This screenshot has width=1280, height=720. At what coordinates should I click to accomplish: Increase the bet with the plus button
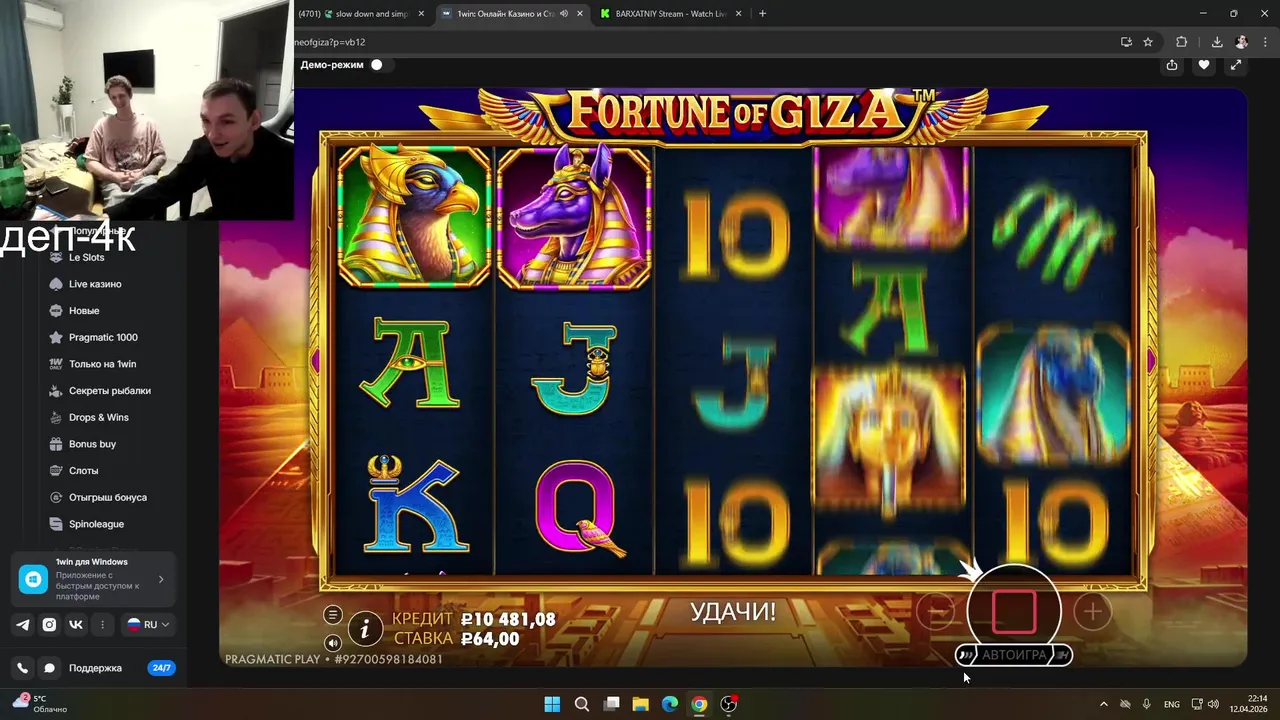pos(1092,612)
